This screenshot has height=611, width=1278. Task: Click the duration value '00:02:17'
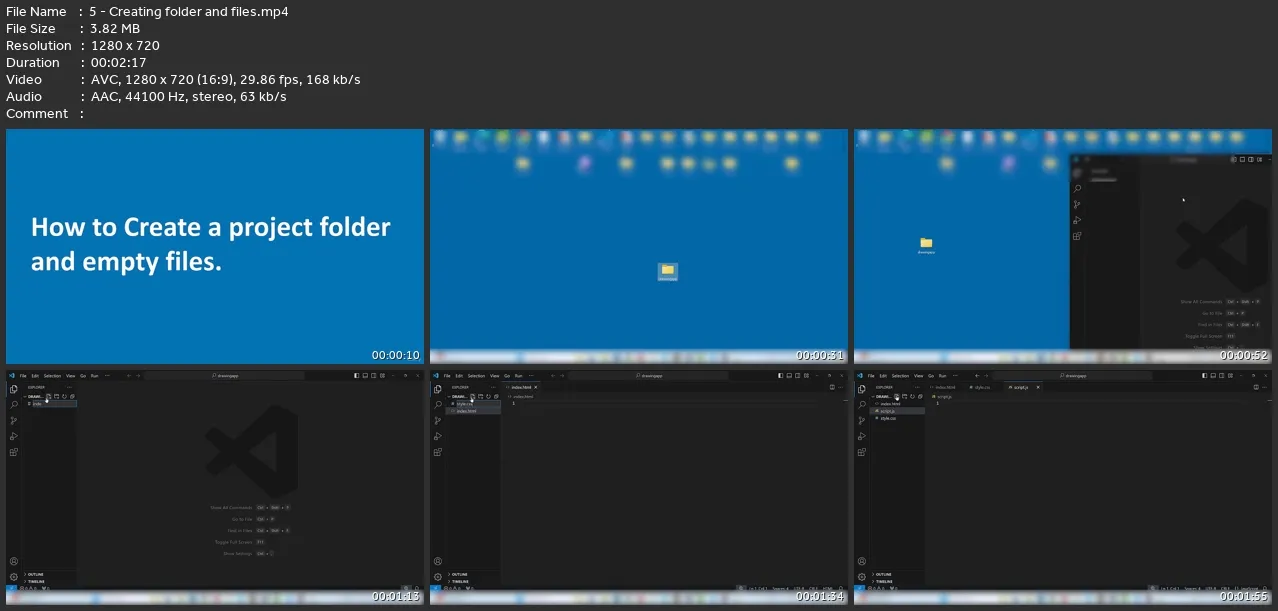pos(117,63)
